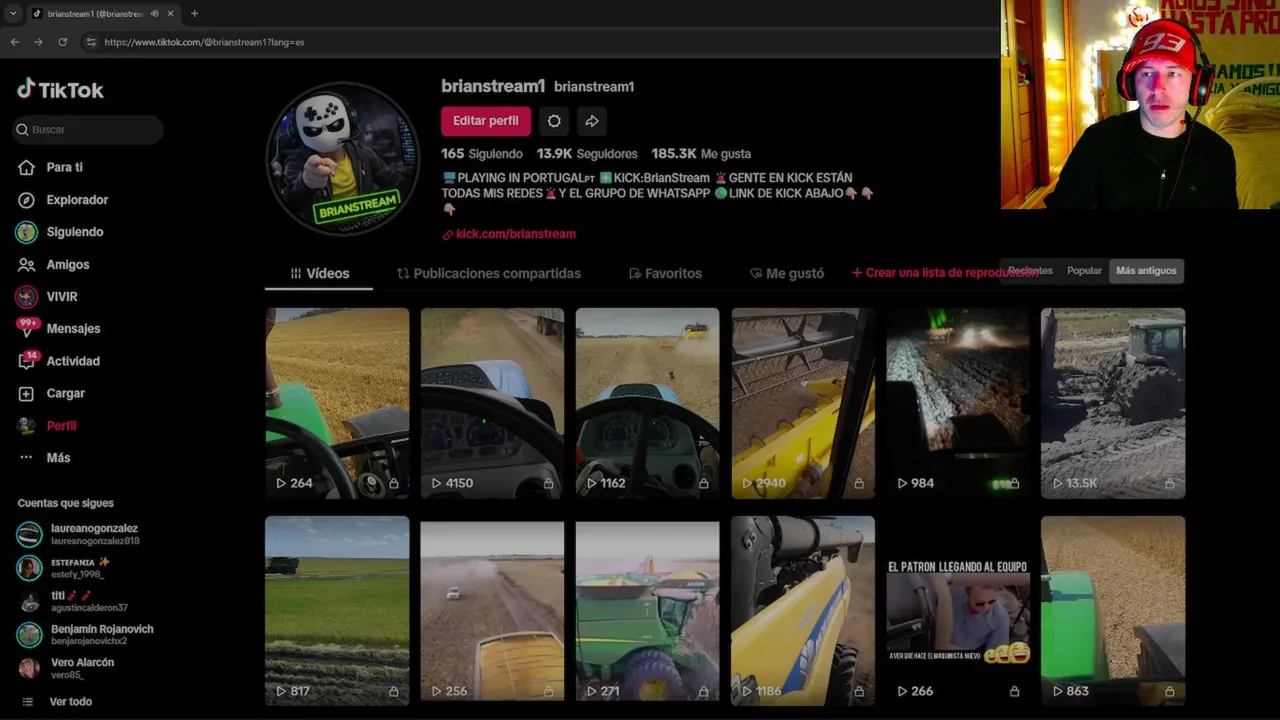Click the browser reload icon
The height and width of the screenshot is (720, 1280).
point(62,42)
